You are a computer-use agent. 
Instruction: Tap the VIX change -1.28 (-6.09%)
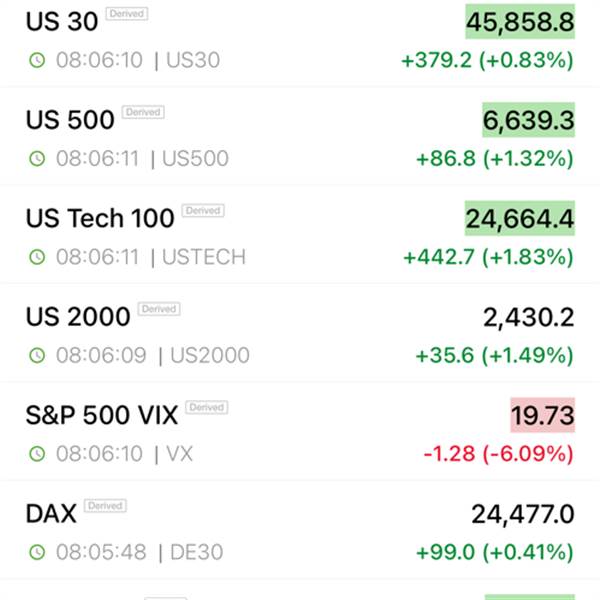tap(498, 454)
